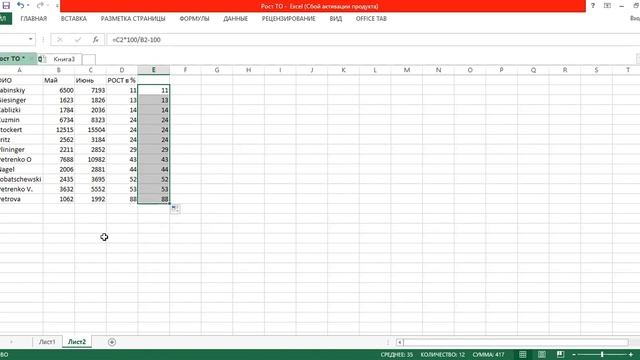Switch to Page Break Preview in status bar
This screenshot has height=360, width=640.
[560, 355]
